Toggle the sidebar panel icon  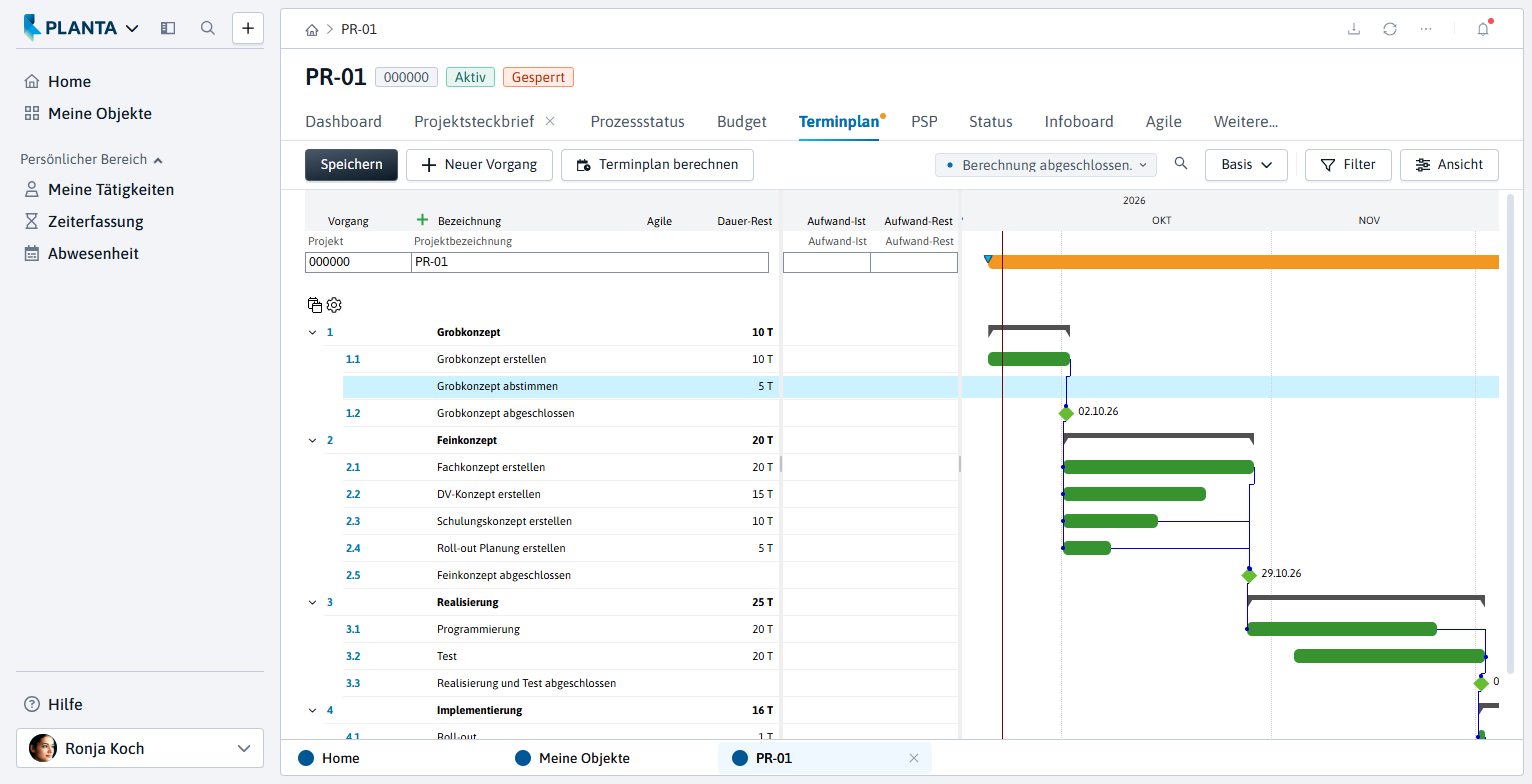pyautogui.click(x=168, y=28)
